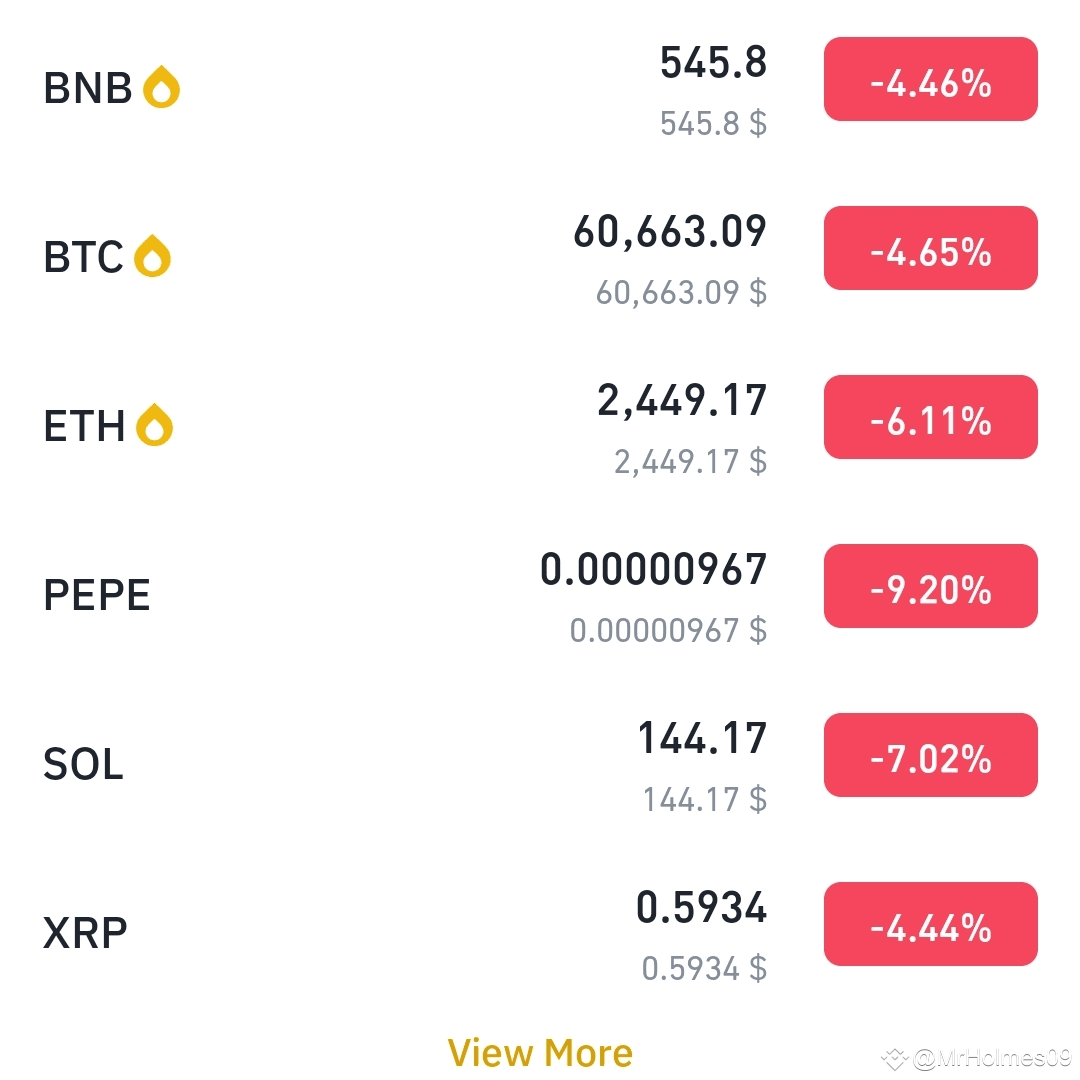
Task: Open the @MrHolmes09 watermark handle
Action: coord(993,1057)
